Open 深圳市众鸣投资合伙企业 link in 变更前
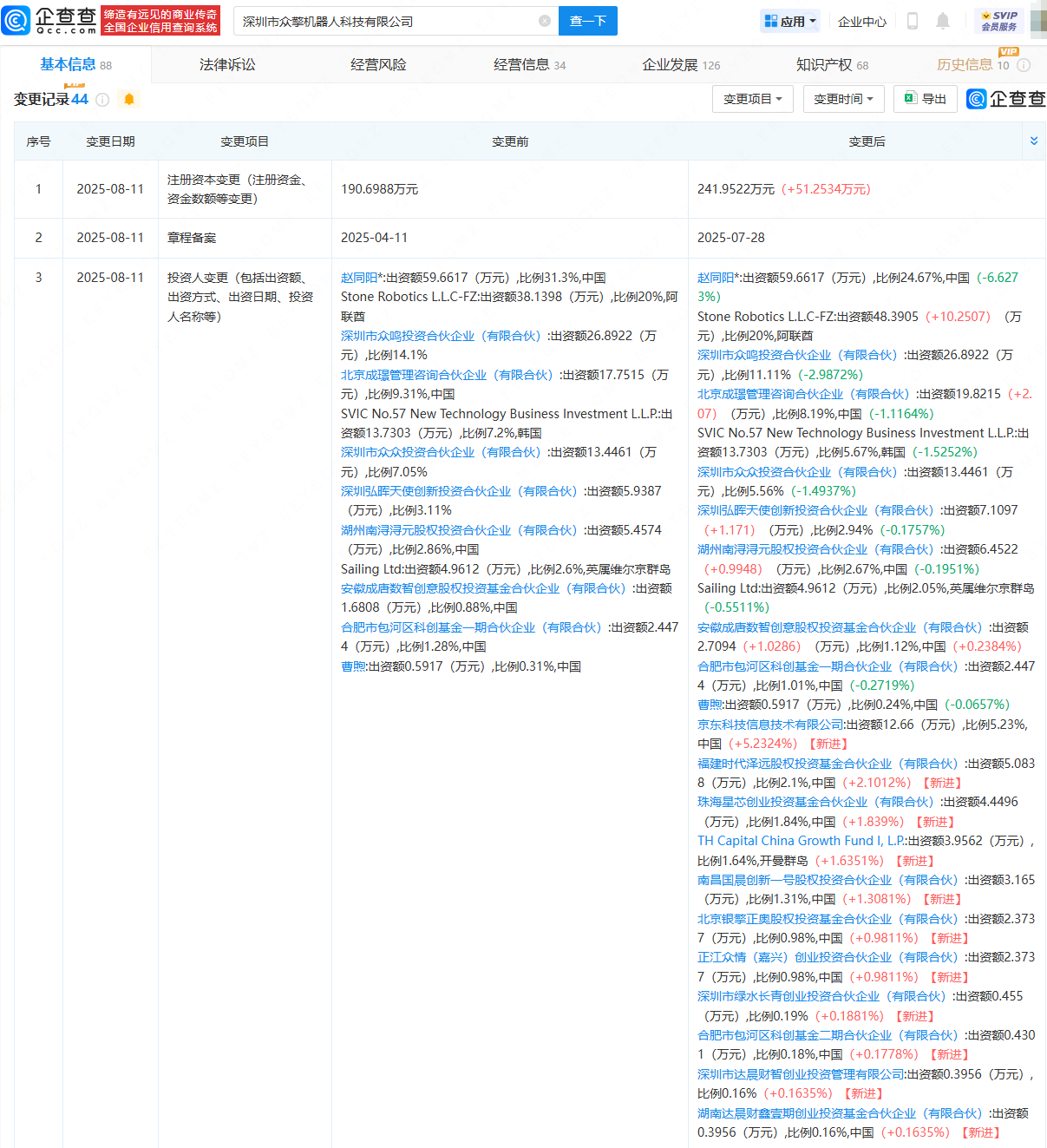1047x1148 pixels. (444, 336)
